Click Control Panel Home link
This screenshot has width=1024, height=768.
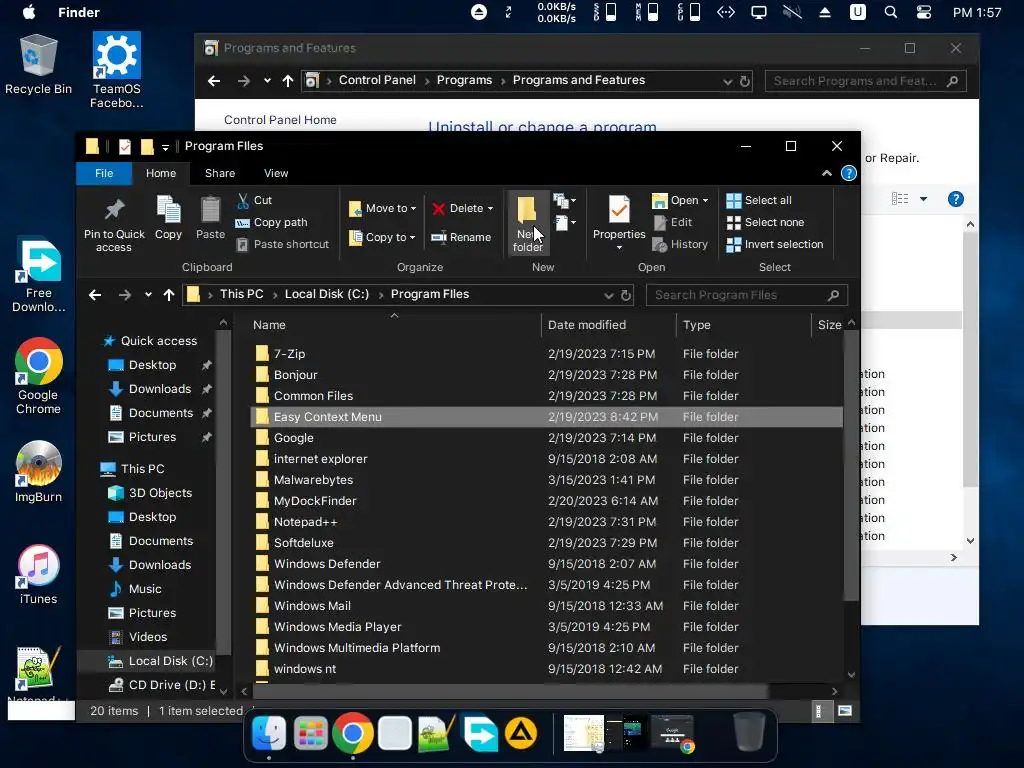pyautogui.click(x=280, y=120)
